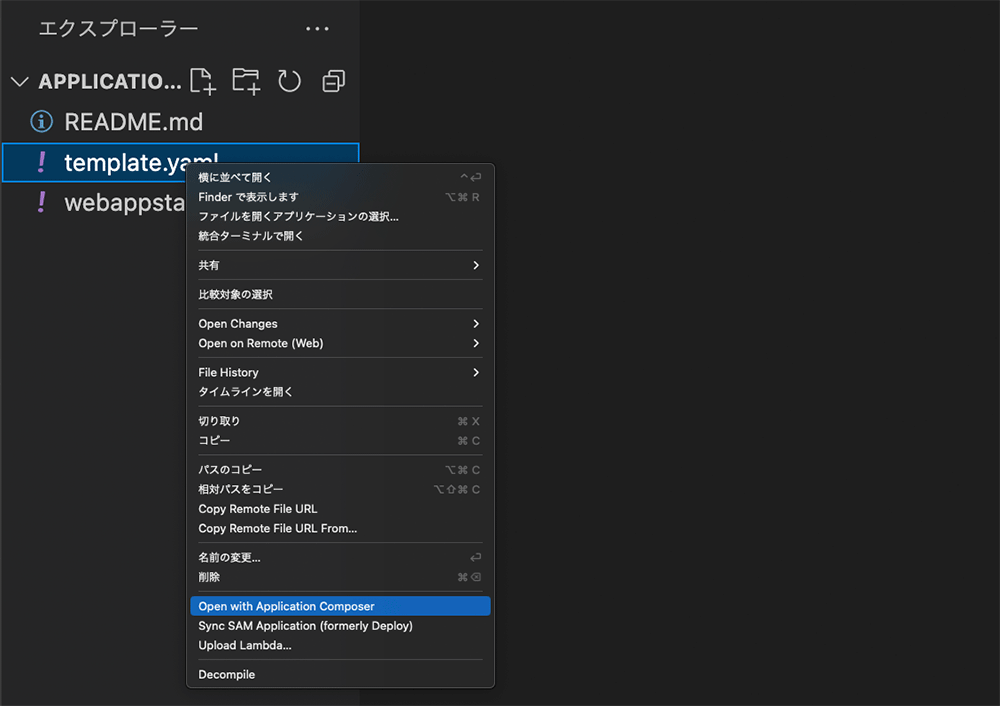1000x706 pixels.
Task: Collapse the APPLICATIO... folder section
Action: pos(20,82)
